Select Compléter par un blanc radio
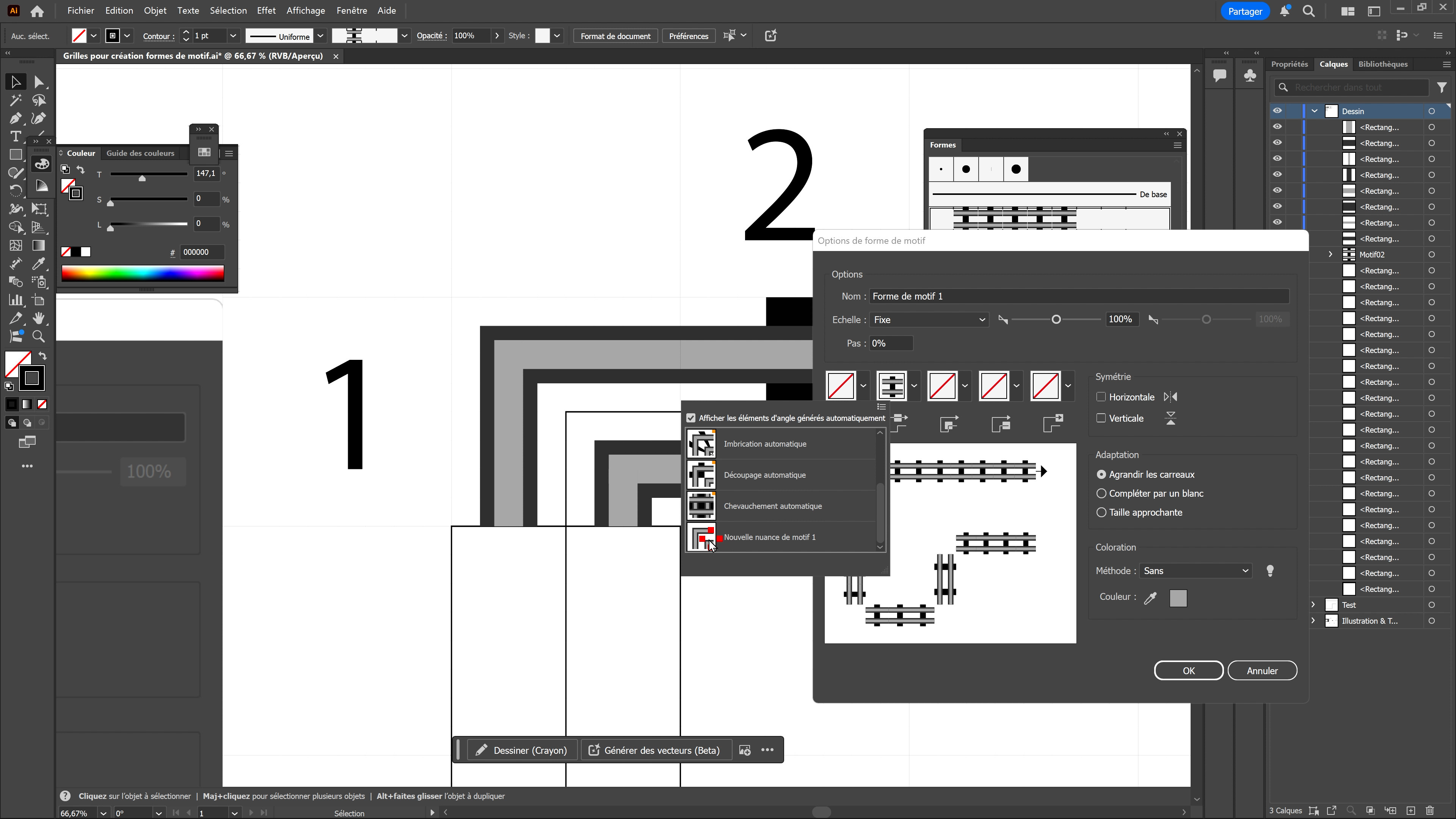 (1101, 493)
